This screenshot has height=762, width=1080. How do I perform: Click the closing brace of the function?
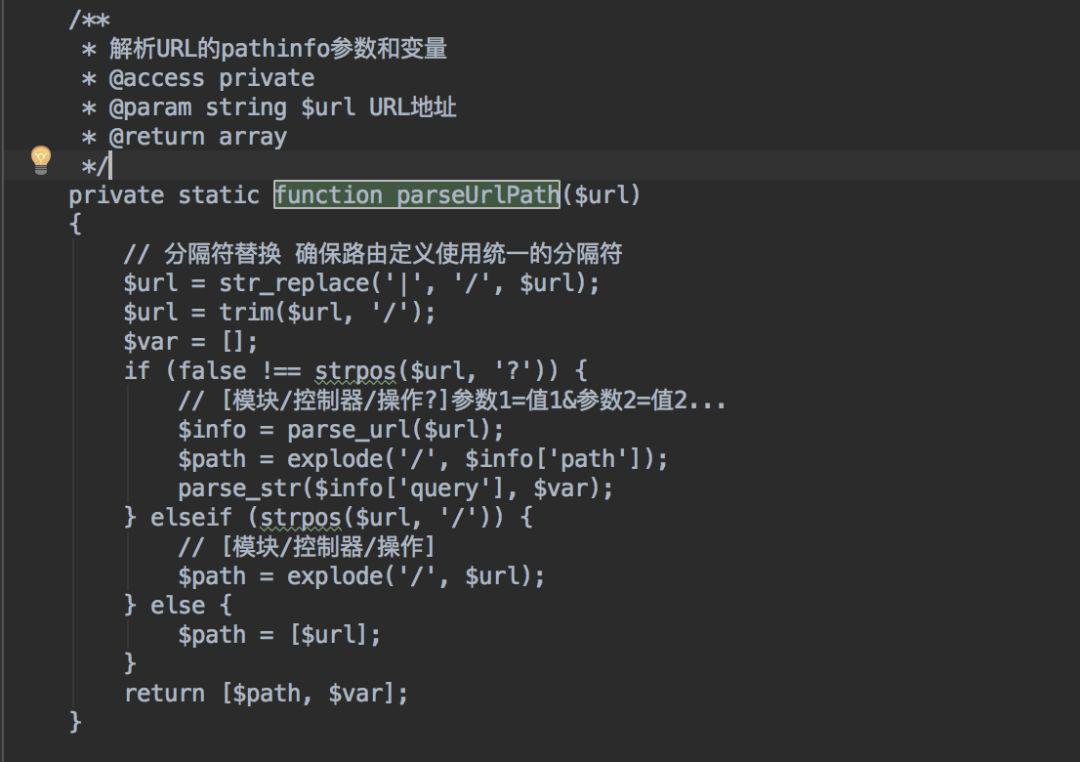click(75, 722)
